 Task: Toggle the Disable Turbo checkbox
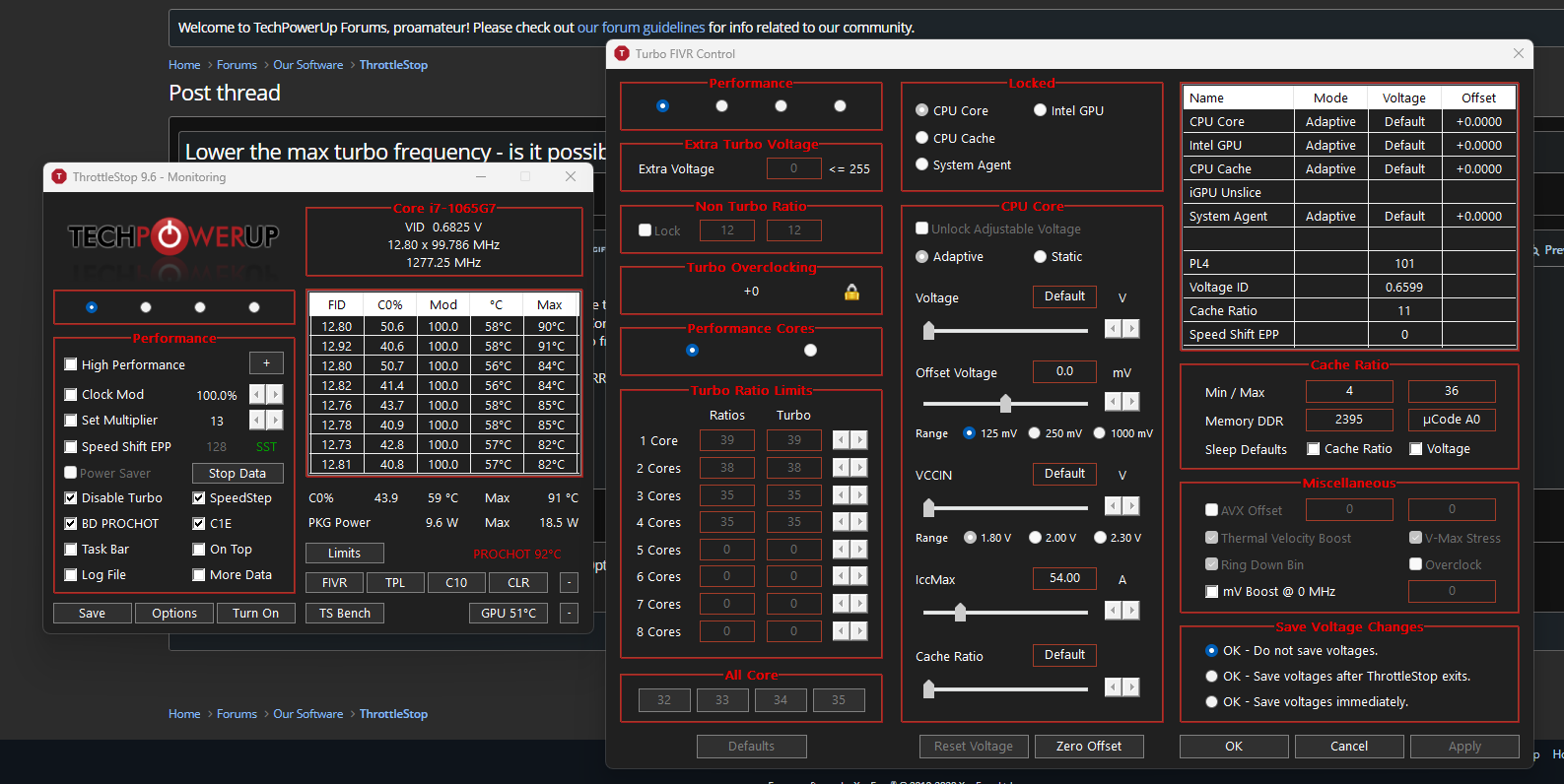(71, 497)
